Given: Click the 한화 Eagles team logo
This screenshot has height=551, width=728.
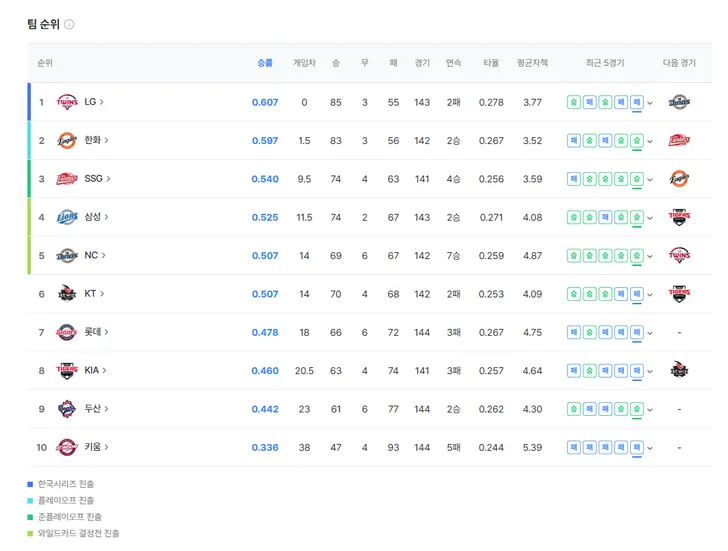Looking at the screenshot, I should click(67, 140).
